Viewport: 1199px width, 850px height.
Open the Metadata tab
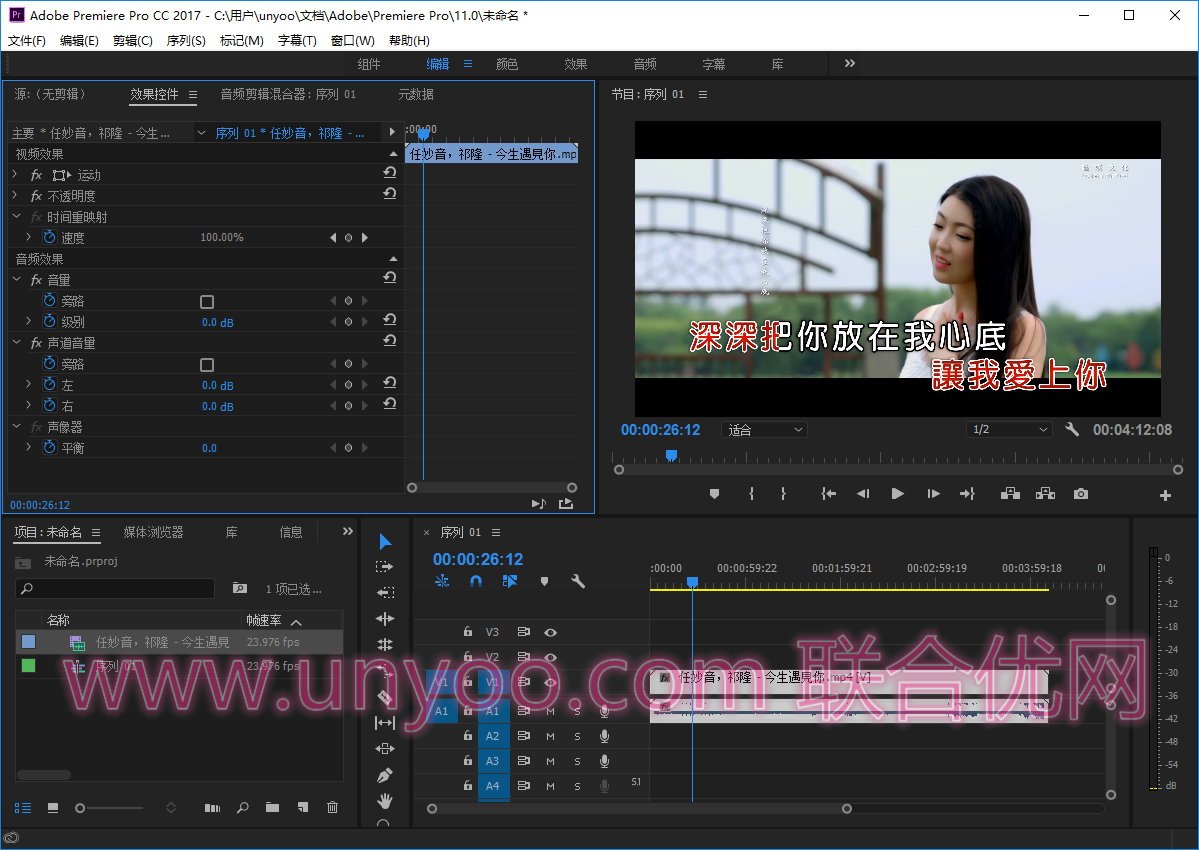pyautogui.click(x=416, y=94)
